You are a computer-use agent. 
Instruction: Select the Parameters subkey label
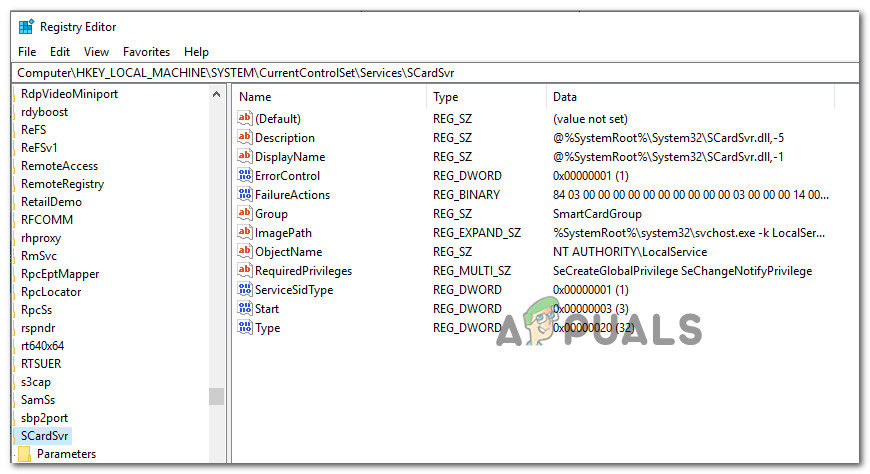coord(67,454)
